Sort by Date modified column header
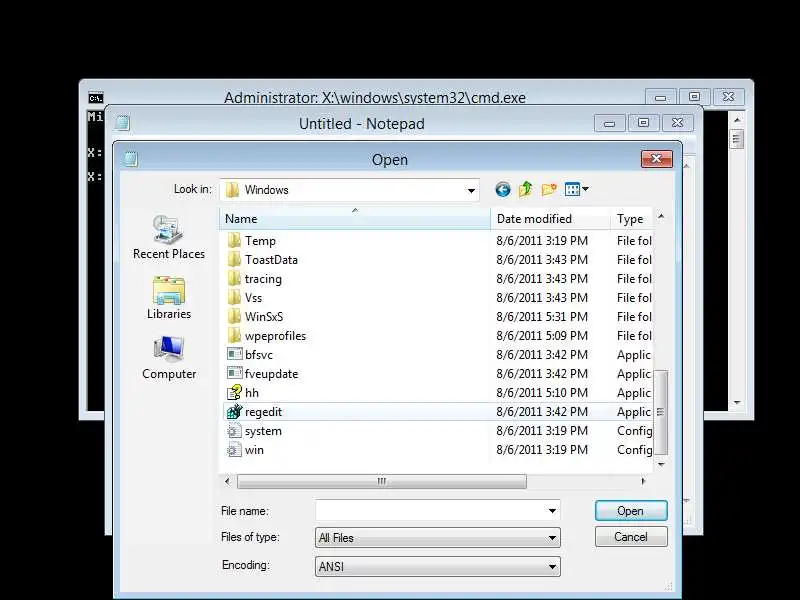 tap(551, 219)
